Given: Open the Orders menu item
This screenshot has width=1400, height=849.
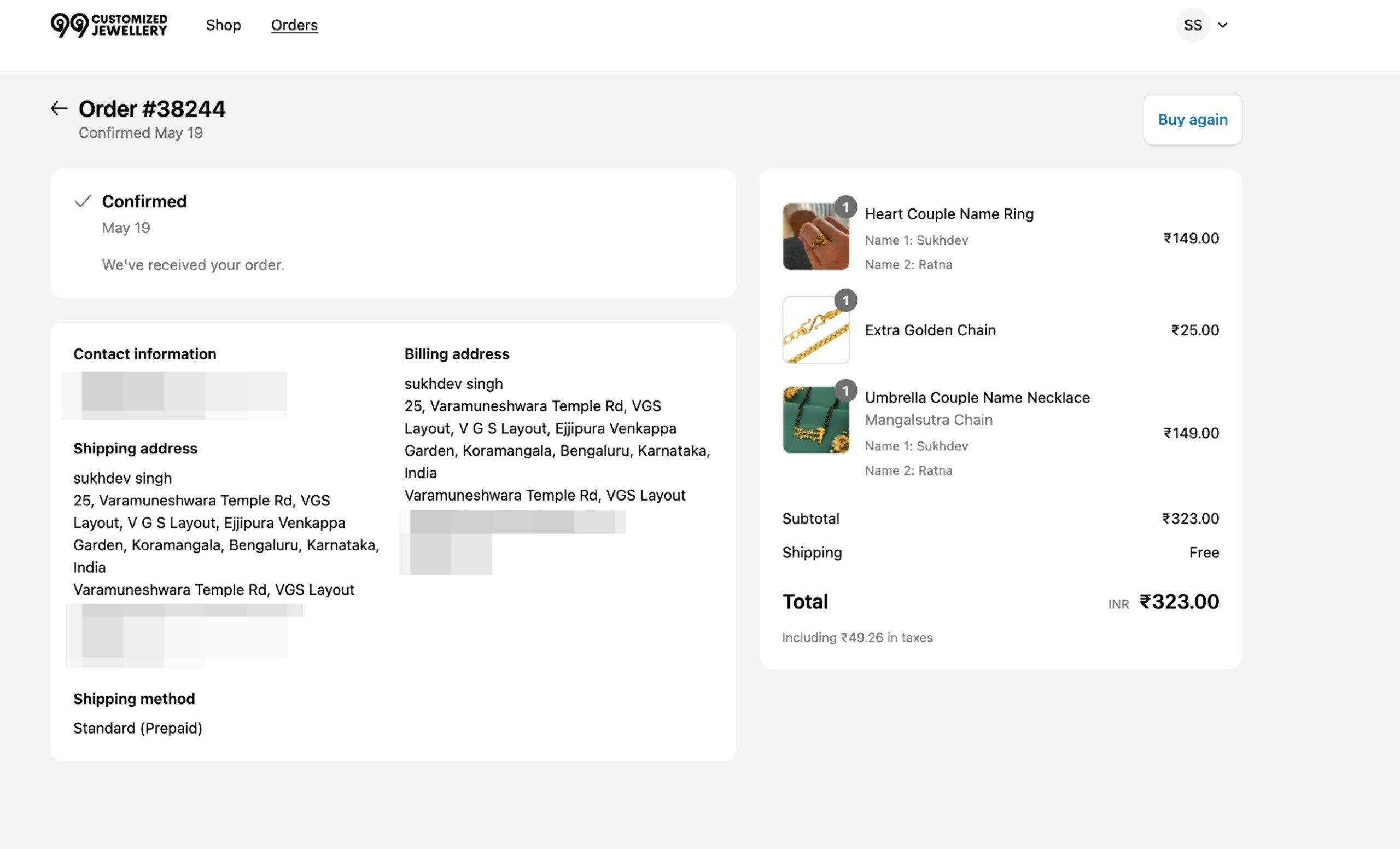Looking at the screenshot, I should 294,25.
